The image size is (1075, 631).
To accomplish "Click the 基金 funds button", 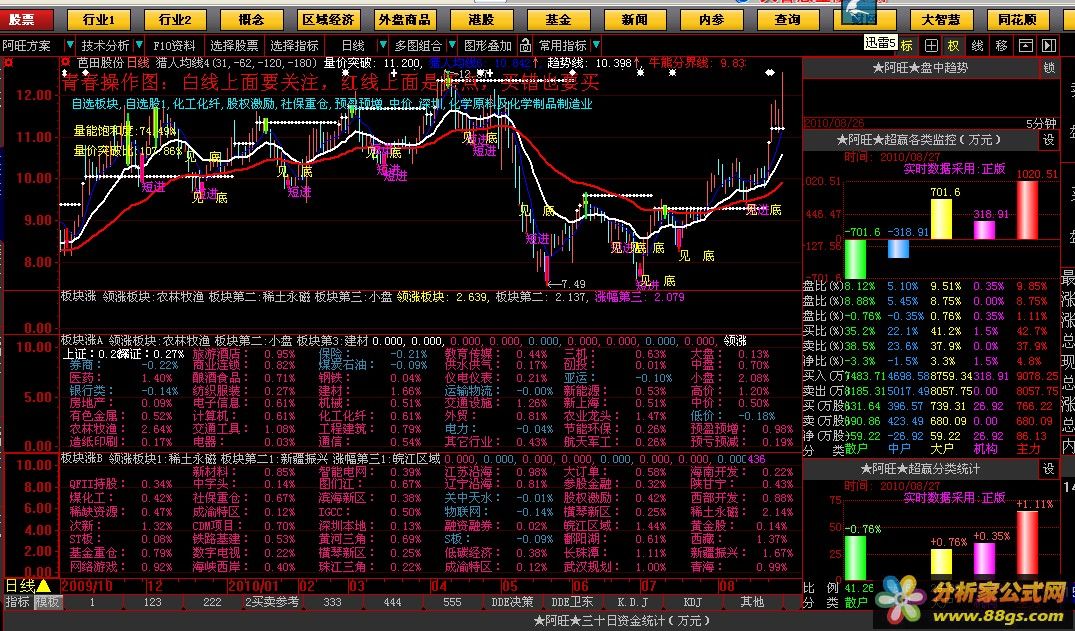I will pos(558,19).
